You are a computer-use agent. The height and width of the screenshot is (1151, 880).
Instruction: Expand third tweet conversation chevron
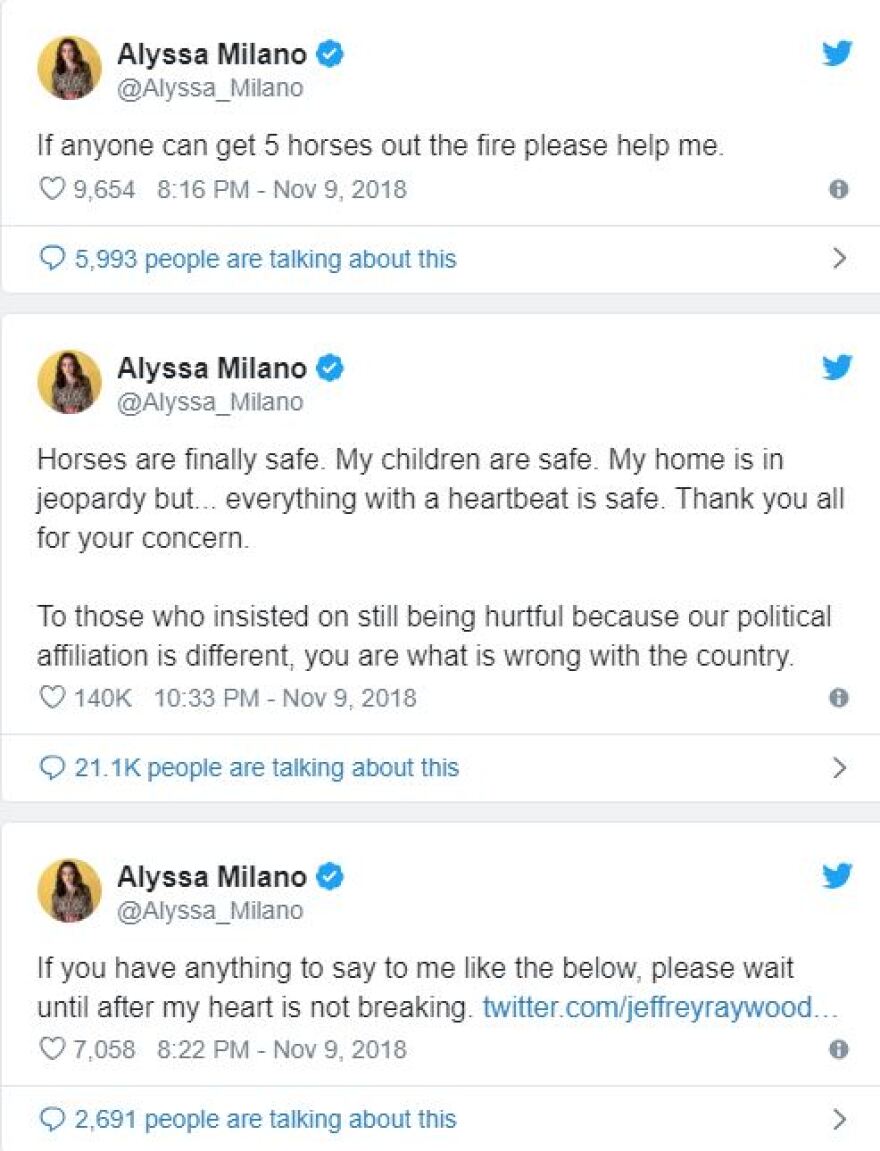point(840,1119)
